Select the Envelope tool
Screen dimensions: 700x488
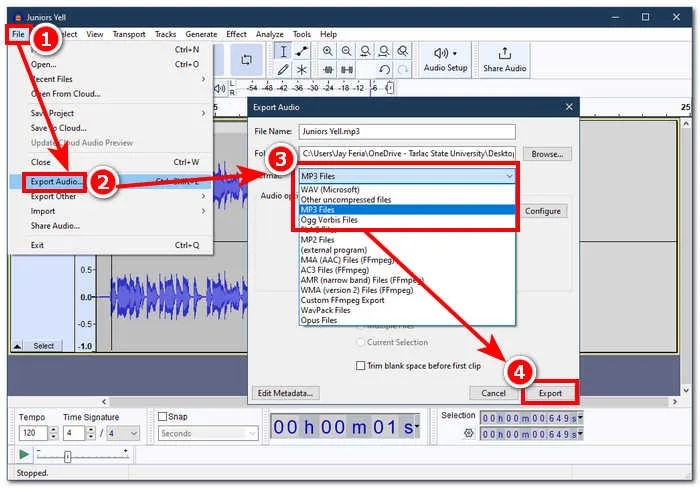(302, 52)
